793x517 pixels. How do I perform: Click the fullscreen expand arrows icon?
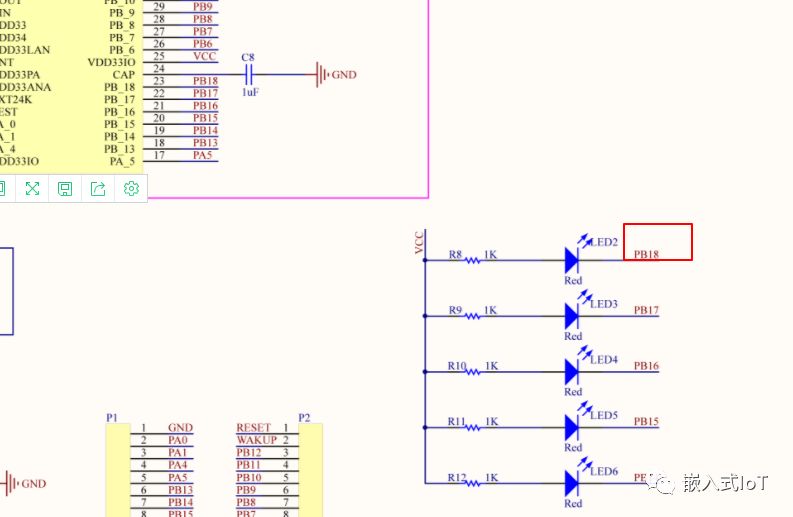pyautogui.click(x=32, y=188)
